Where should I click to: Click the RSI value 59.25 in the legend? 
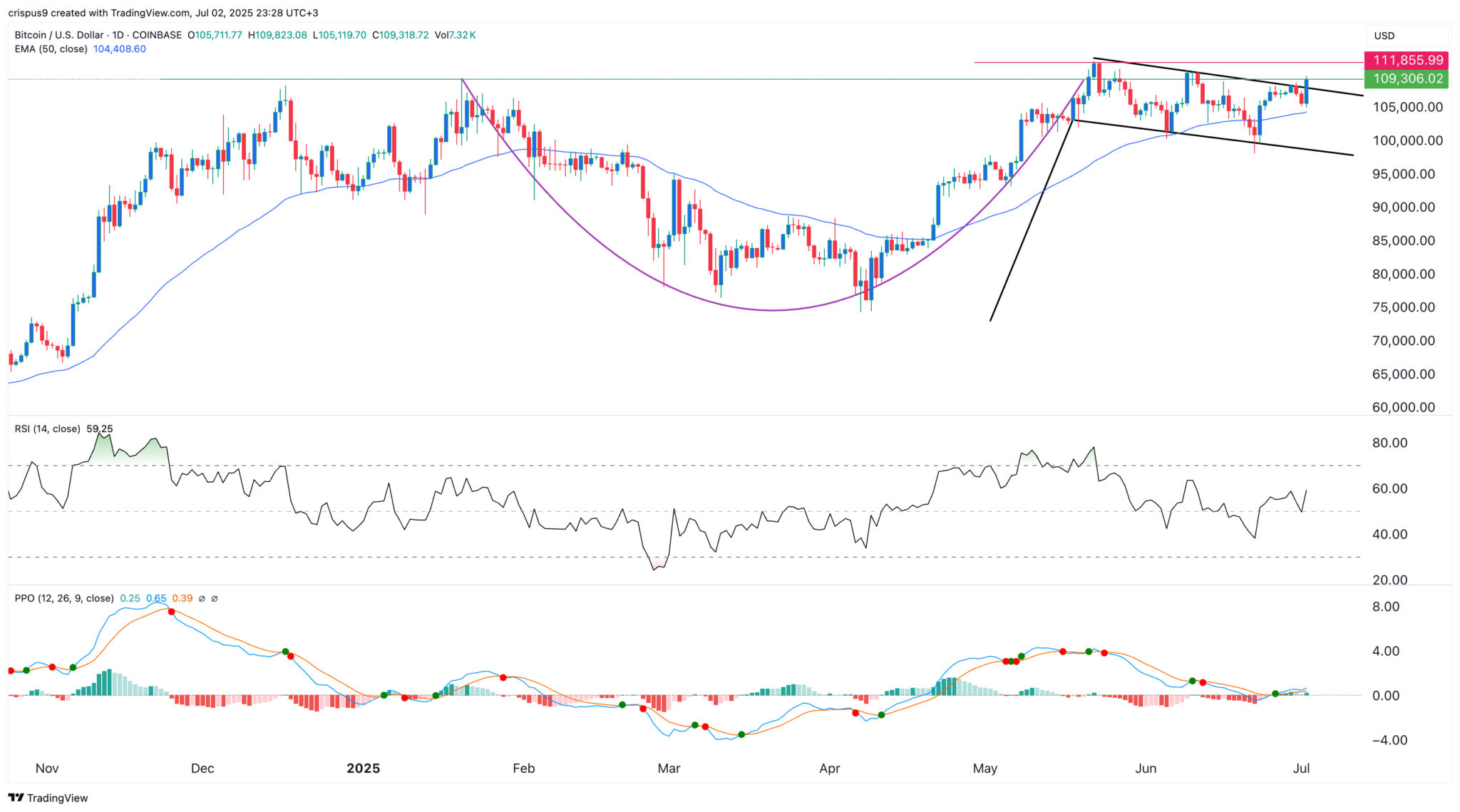coord(100,429)
